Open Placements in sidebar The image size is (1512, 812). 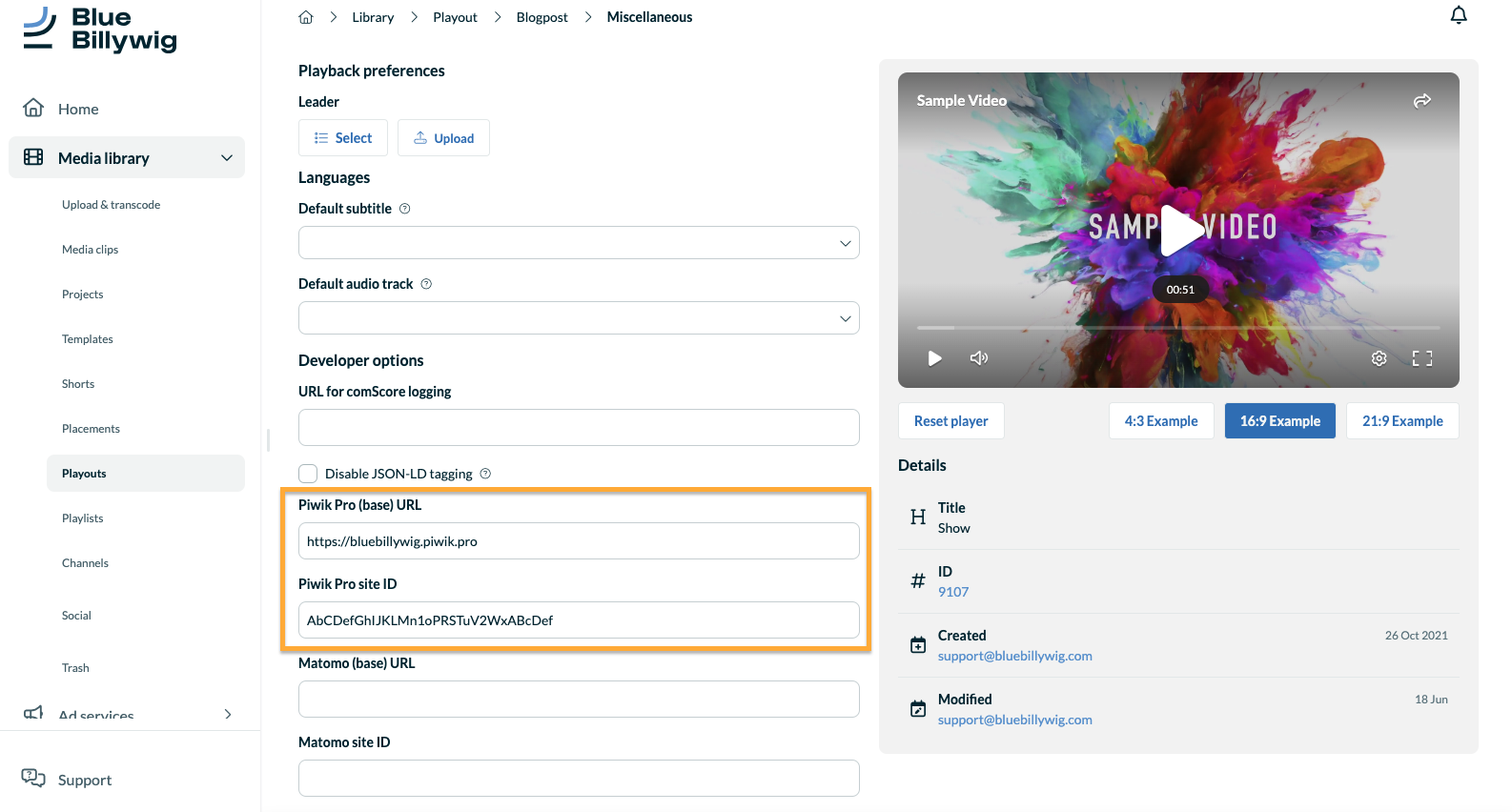click(x=92, y=429)
